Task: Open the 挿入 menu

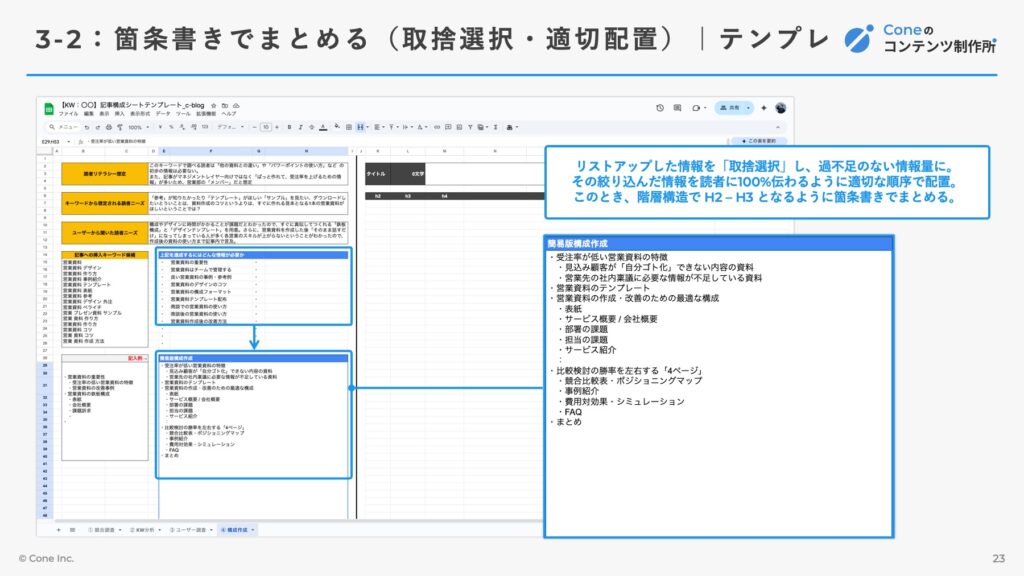Action: click(120, 114)
